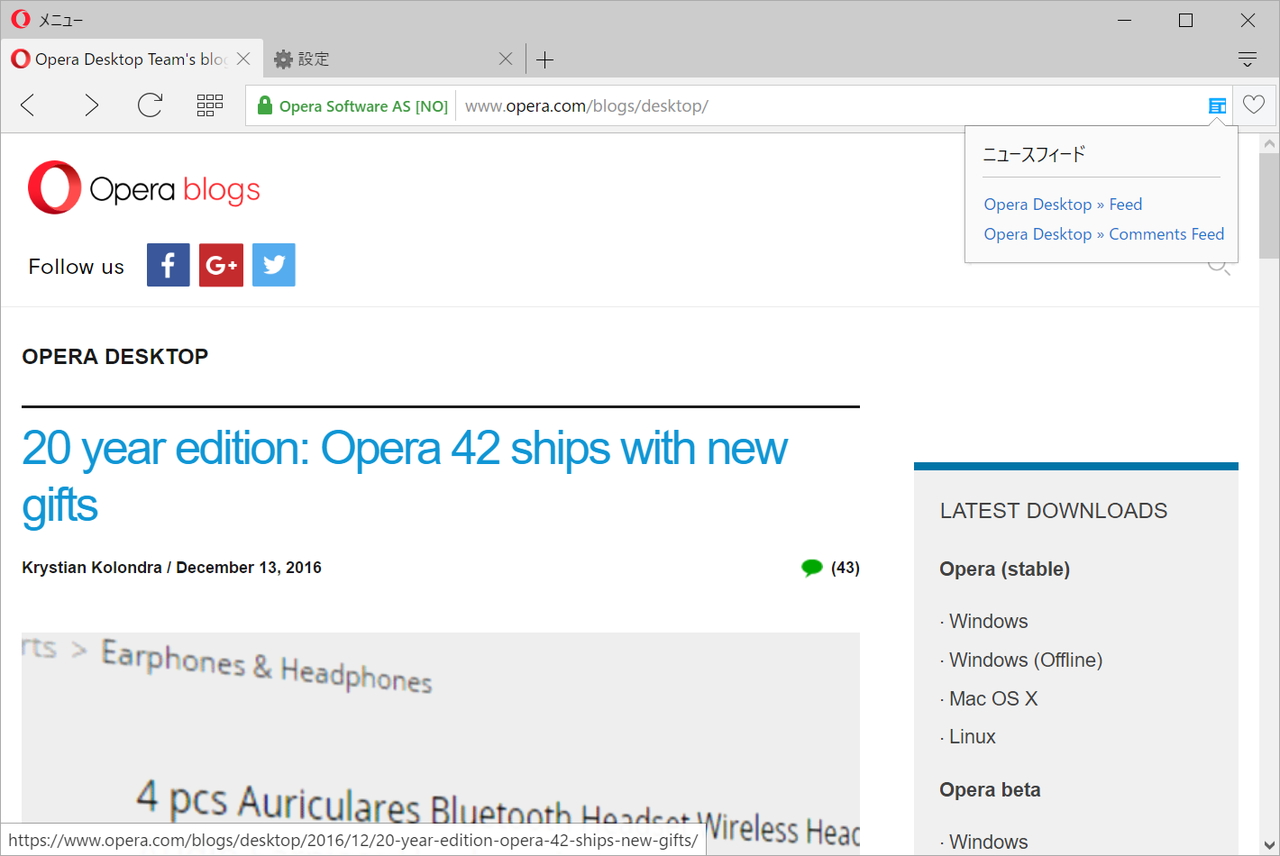Add page to bookmarks with heart icon
This screenshot has width=1280, height=856.
pyautogui.click(x=1254, y=105)
